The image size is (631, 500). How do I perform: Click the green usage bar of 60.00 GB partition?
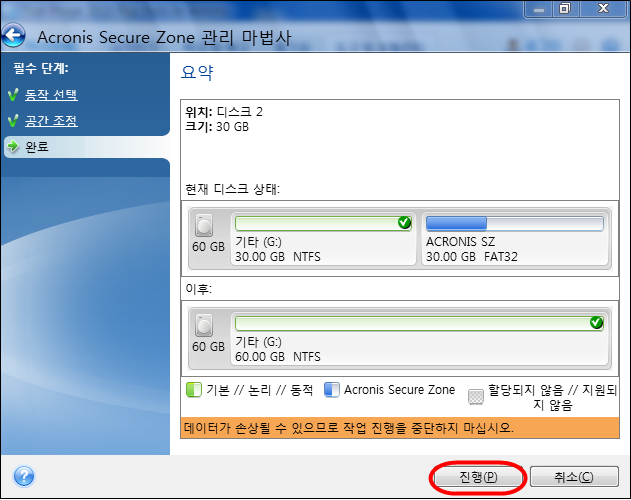click(x=419, y=323)
